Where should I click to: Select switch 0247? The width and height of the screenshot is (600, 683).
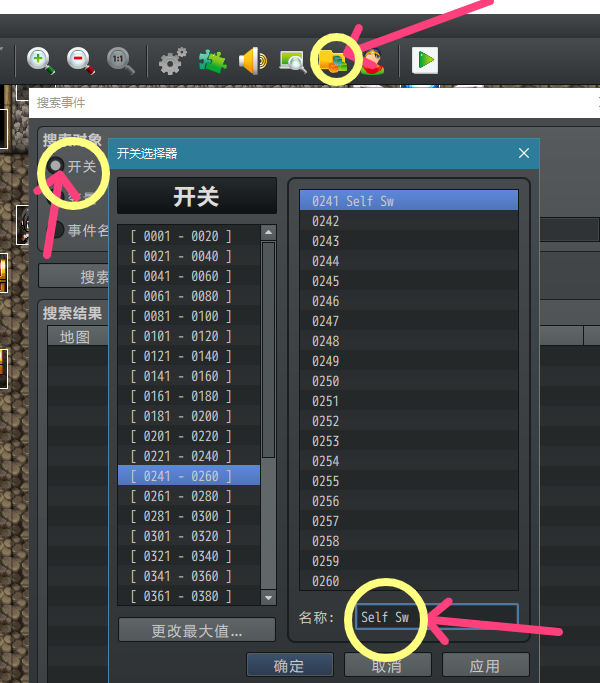(x=409, y=321)
